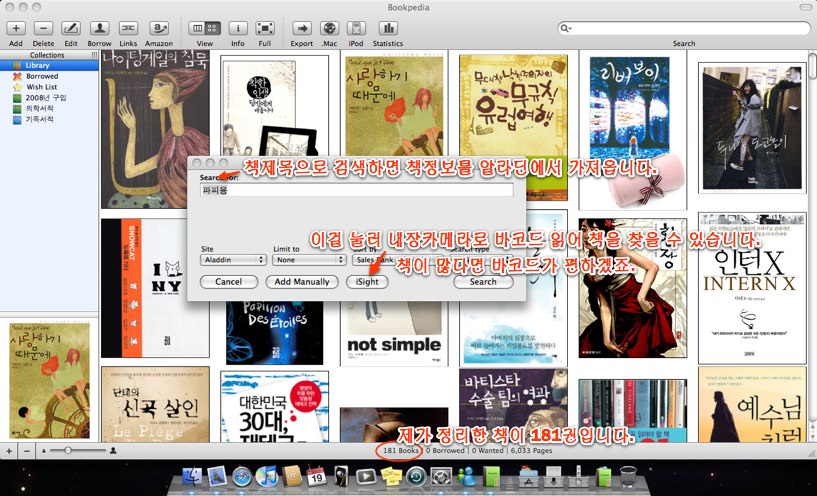Open System Preferences in the Dock
Screen dimensions: 817x496
click(x=441, y=476)
